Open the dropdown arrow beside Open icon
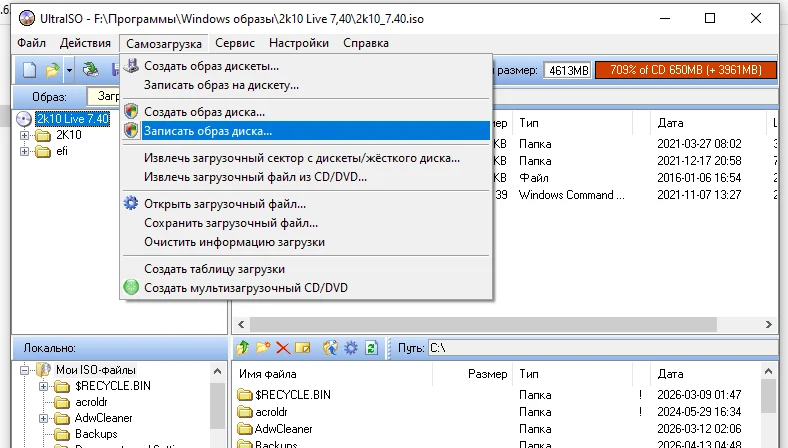Viewport: 788px width, 448px height. pos(69,70)
